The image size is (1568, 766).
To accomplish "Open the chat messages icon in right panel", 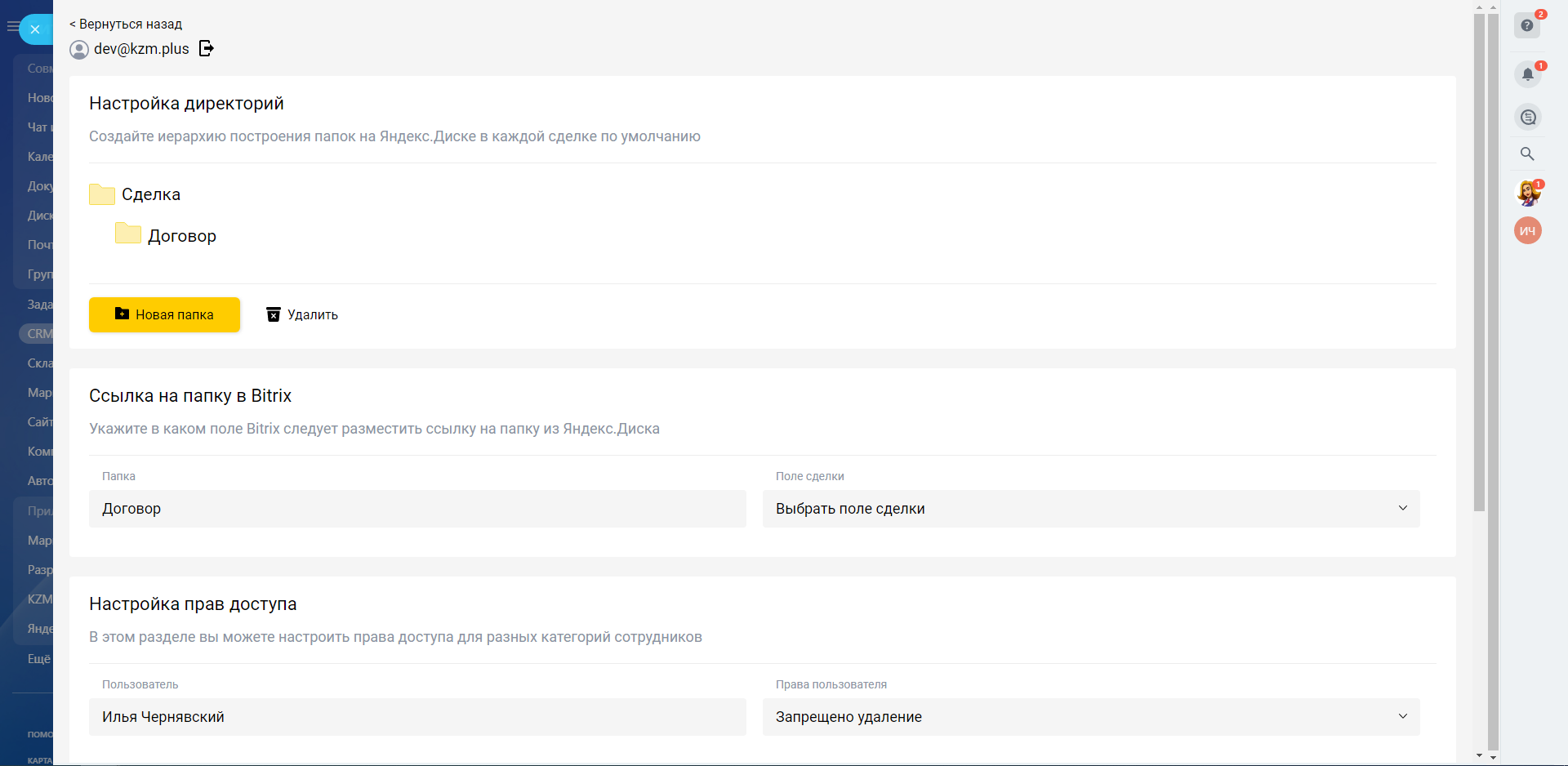I will (1528, 118).
